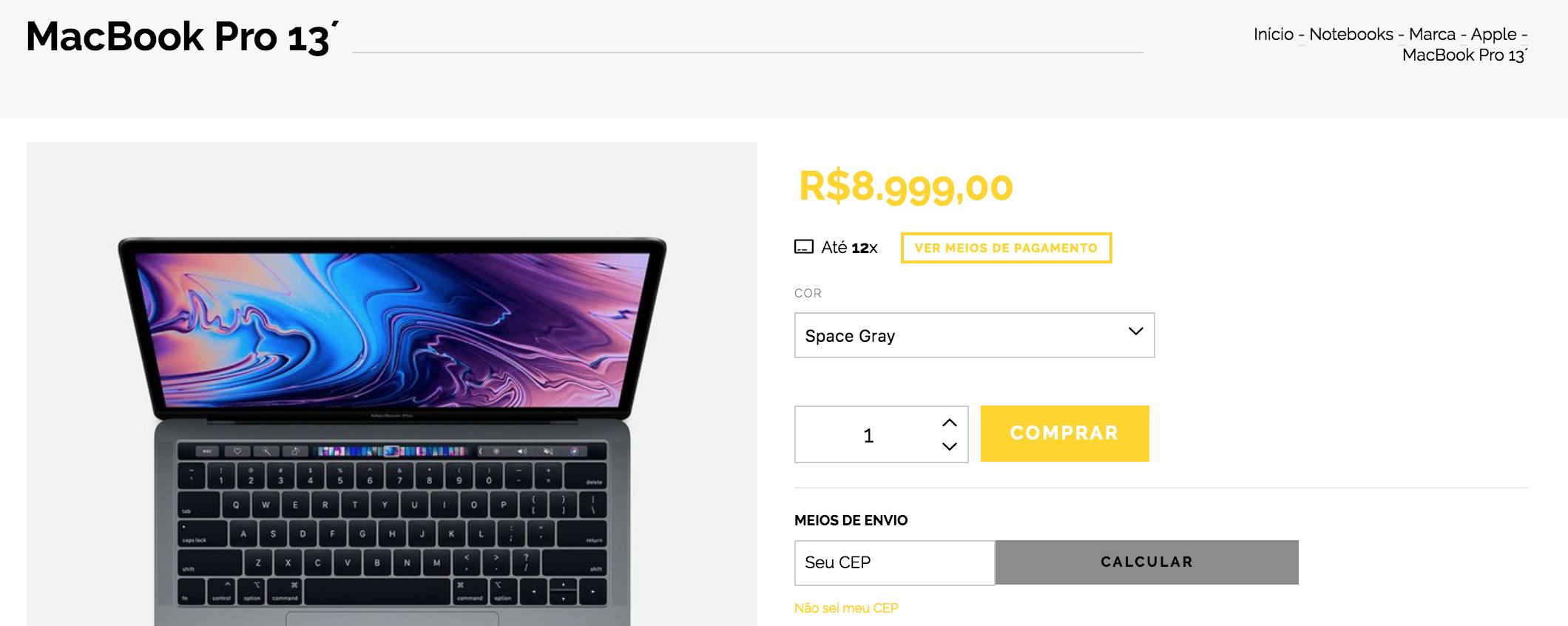Click CALCULAR to compute shipping
This screenshot has width=1568, height=626.
pos(1146,562)
